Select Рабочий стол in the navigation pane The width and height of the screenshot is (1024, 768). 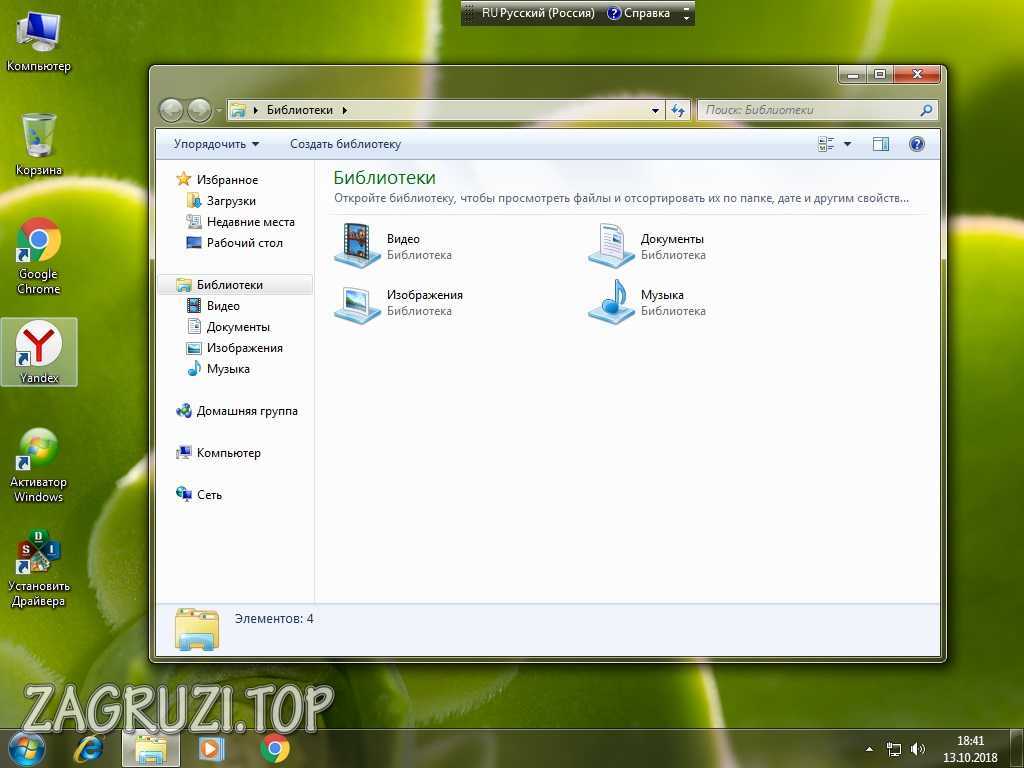(245, 243)
